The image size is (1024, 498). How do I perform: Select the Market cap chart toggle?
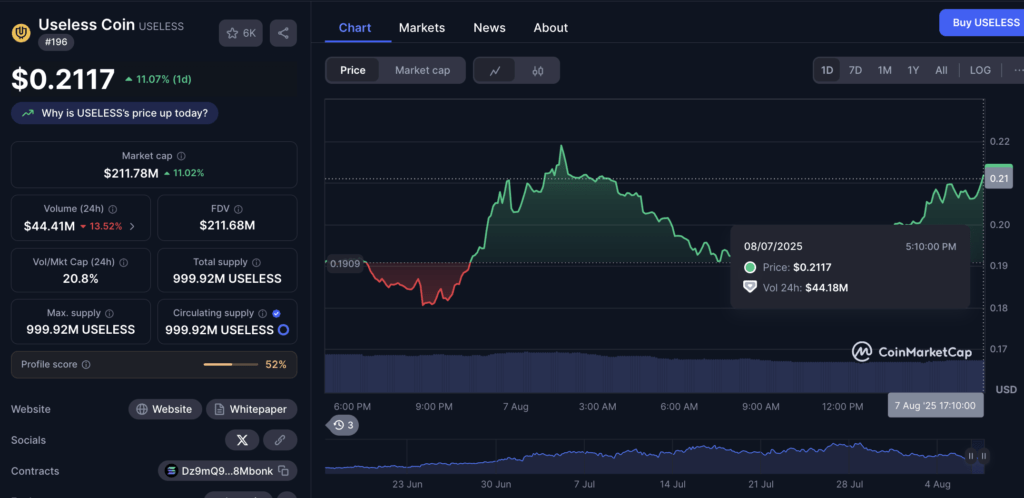pyautogui.click(x=423, y=70)
